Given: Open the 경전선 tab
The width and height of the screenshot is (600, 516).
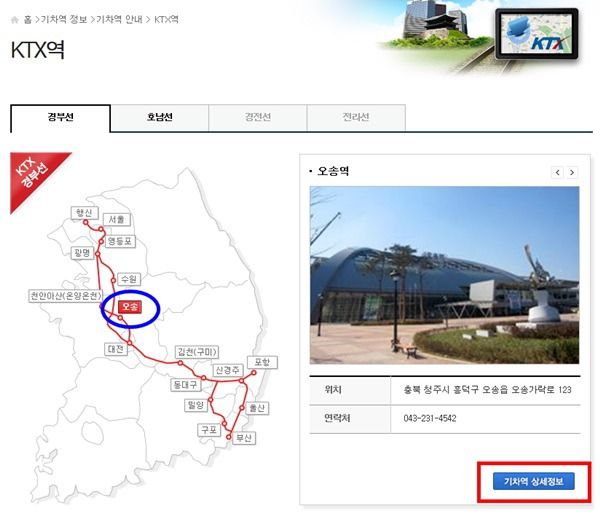Looking at the screenshot, I should pyautogui.click(x=258, y=117).
